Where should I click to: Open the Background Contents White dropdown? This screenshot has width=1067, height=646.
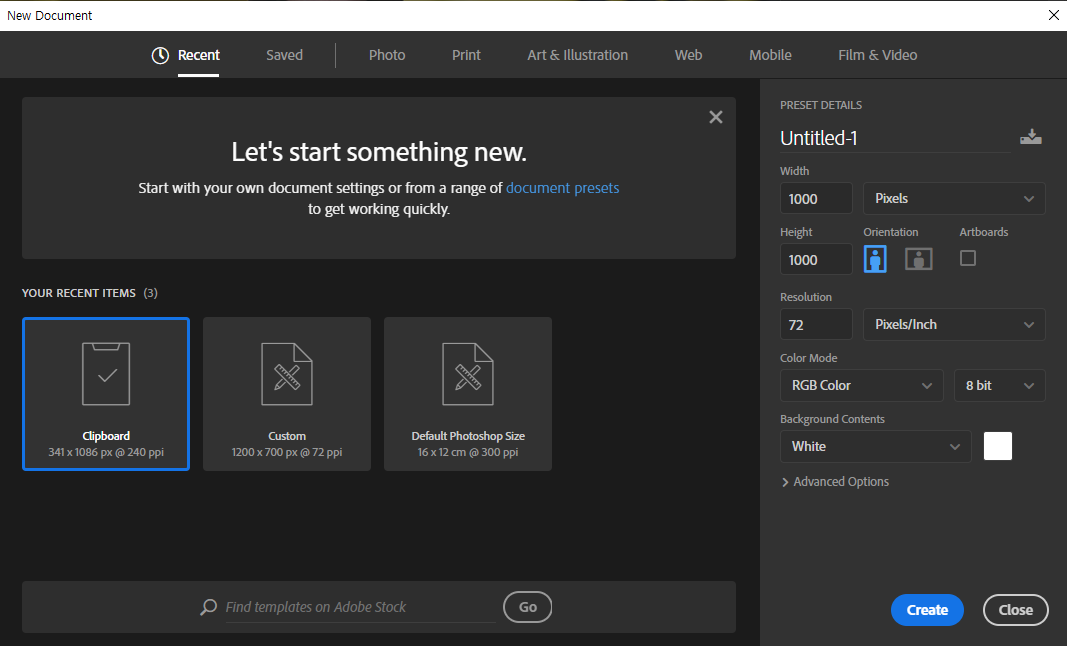coord(876,447)
